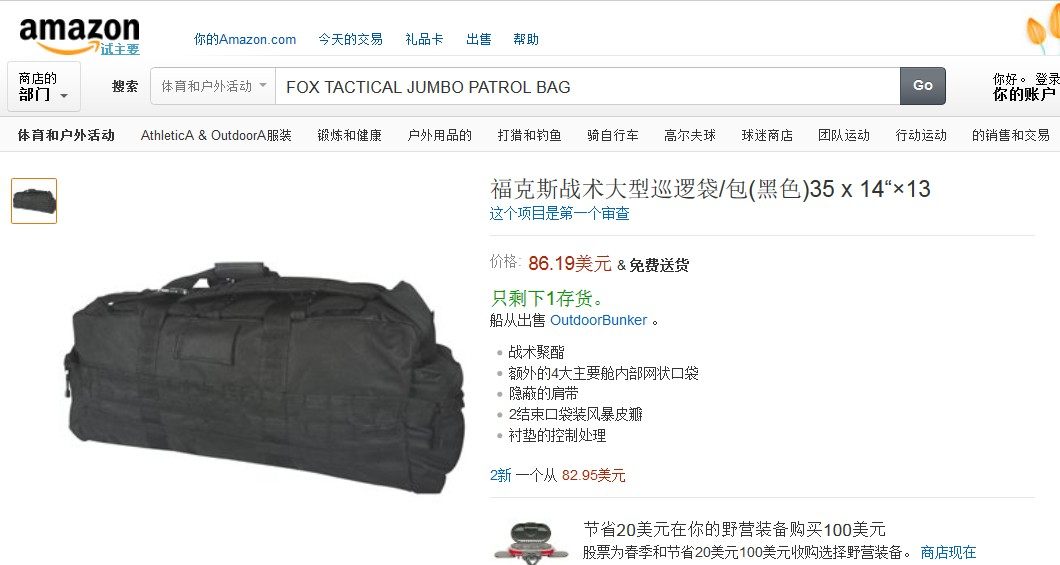Click the Go search button
The width and height of the screenshot is (1060, 565).
923,86
